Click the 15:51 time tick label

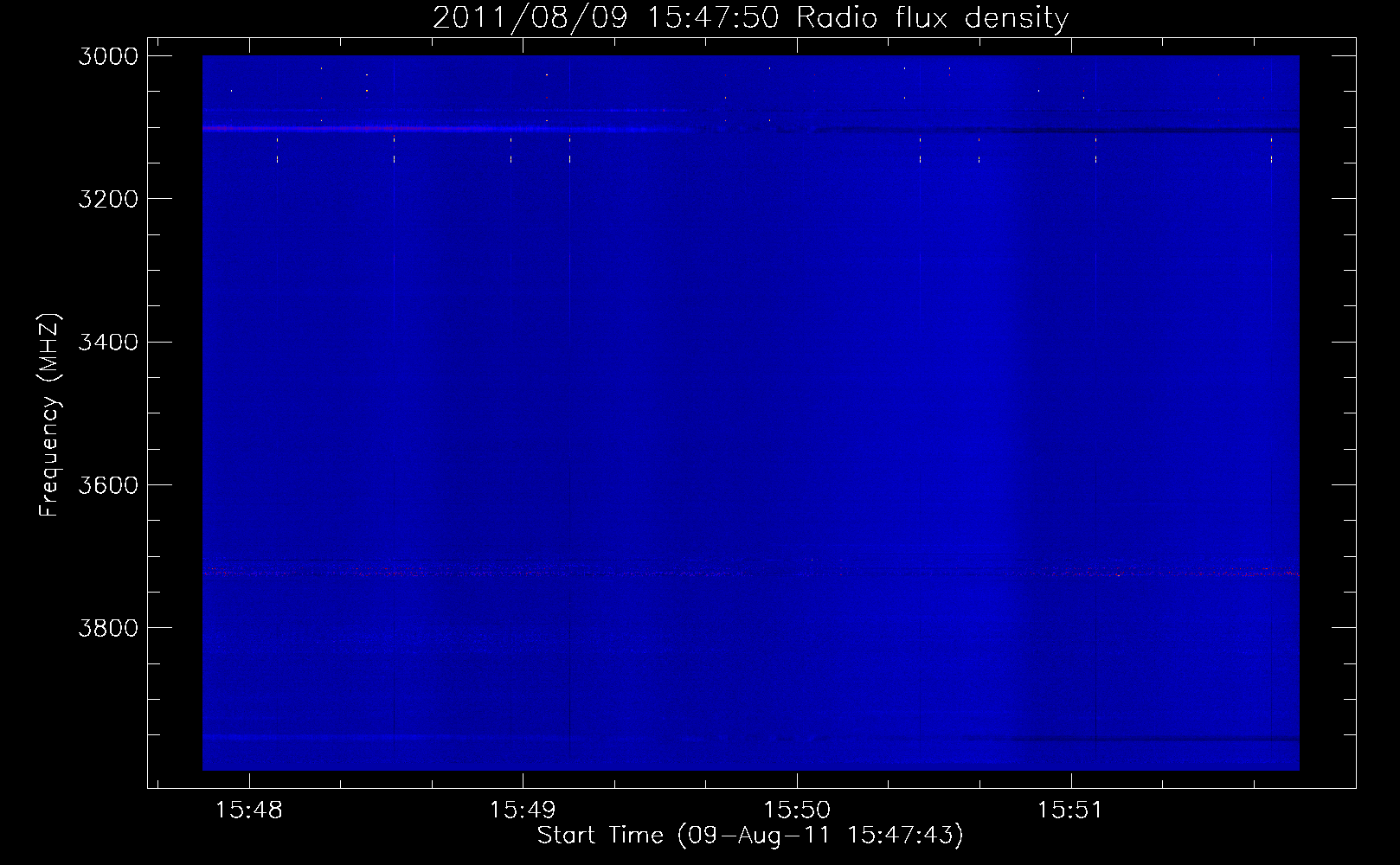[1070, 811]
